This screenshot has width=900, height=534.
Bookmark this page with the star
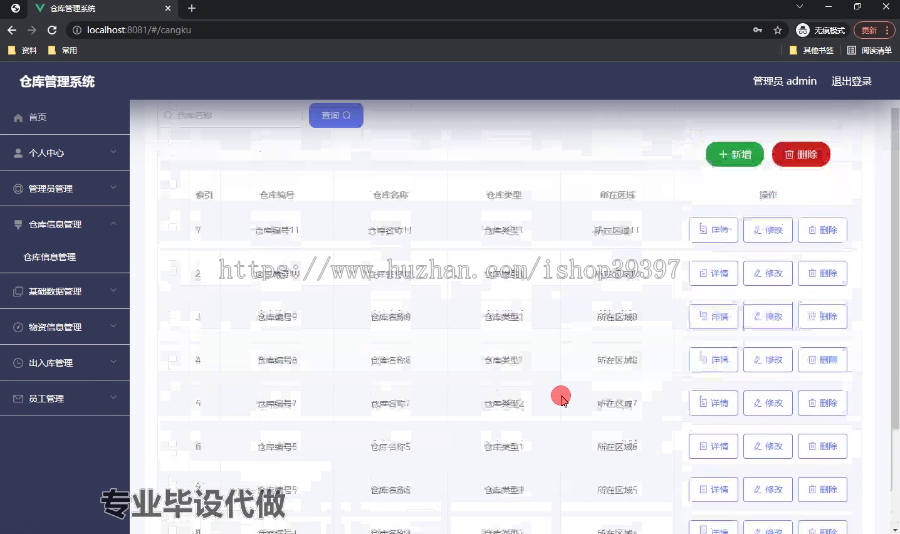pos(778,30)
